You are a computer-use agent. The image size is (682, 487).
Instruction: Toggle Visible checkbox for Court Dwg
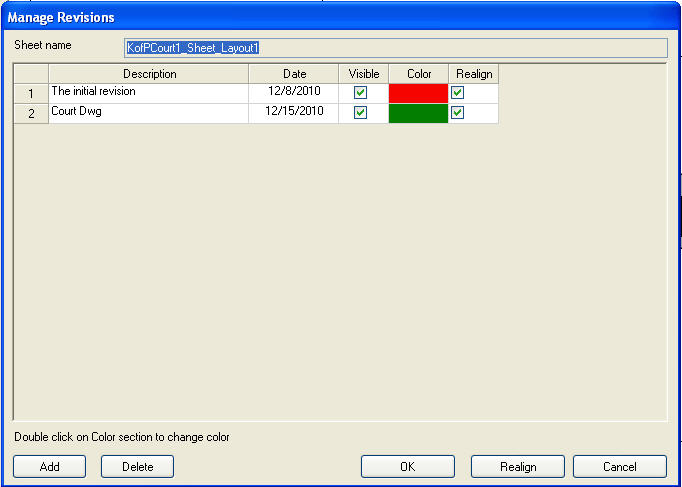(x=361, y=113)
